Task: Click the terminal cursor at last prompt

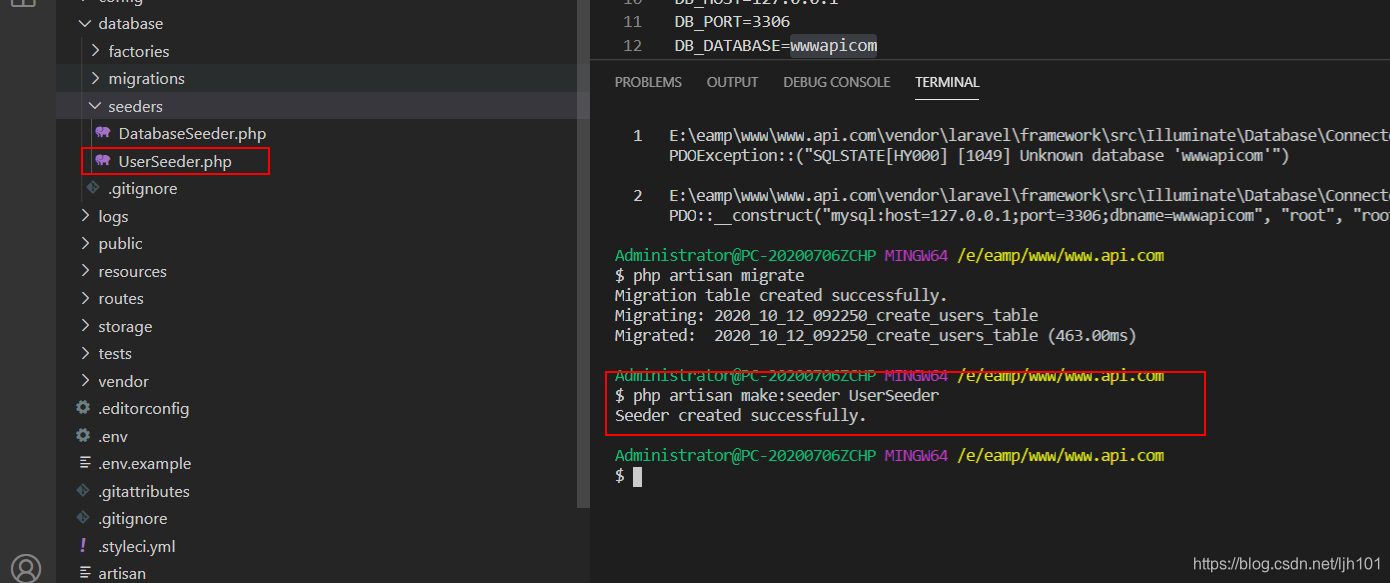Action: point(637,476)
